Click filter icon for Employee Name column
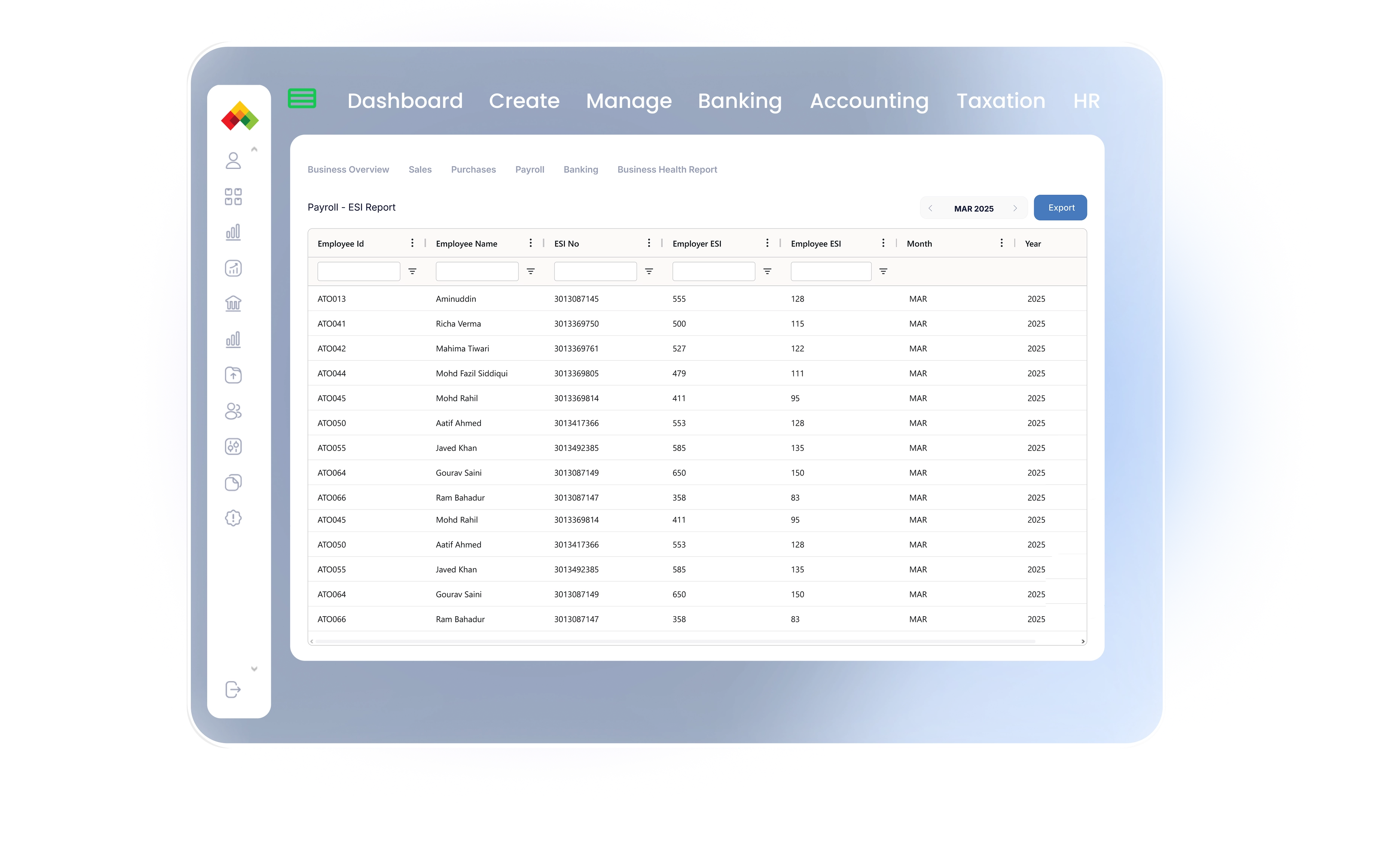 [531, 272]
